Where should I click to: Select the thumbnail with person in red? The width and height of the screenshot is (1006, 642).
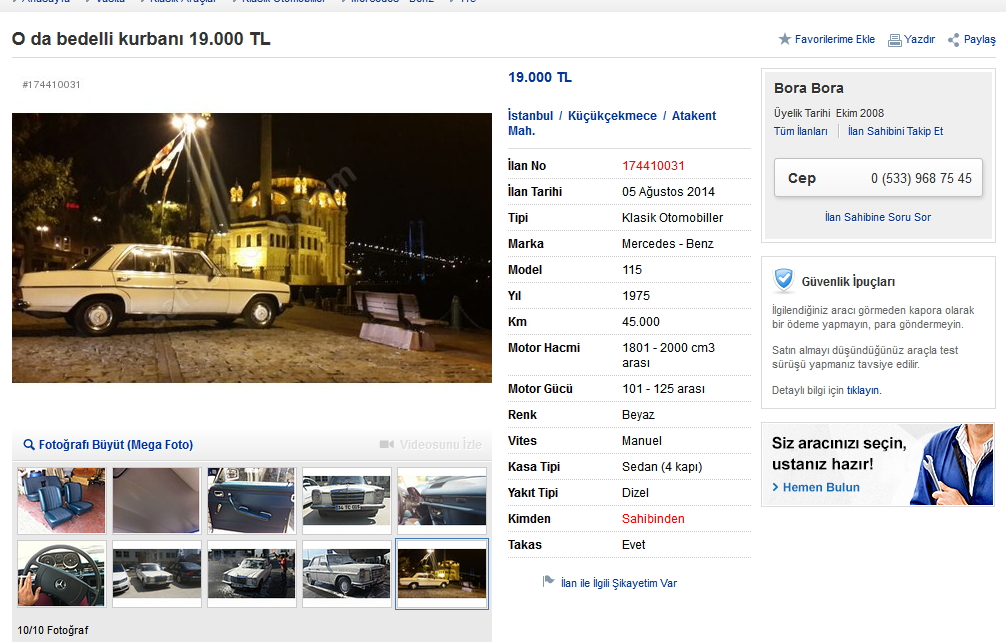(x=252, y=573)
